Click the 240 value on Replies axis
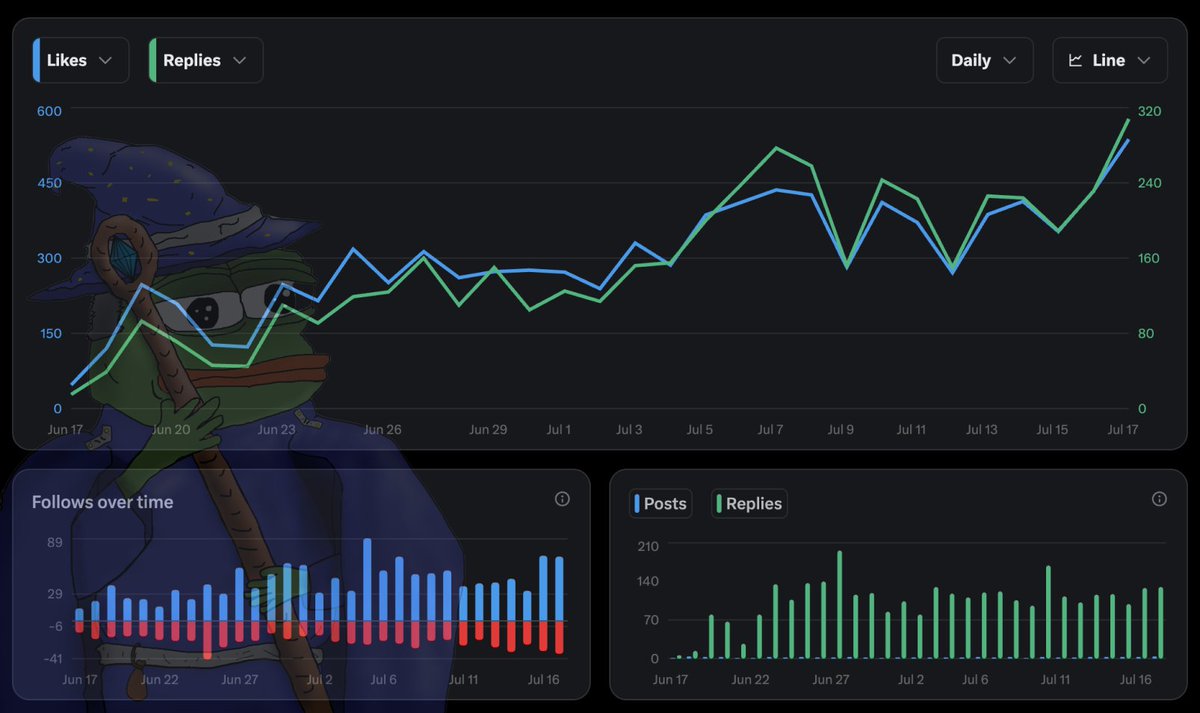The height and width of the screenshot is (713, 1200). 1149,183
